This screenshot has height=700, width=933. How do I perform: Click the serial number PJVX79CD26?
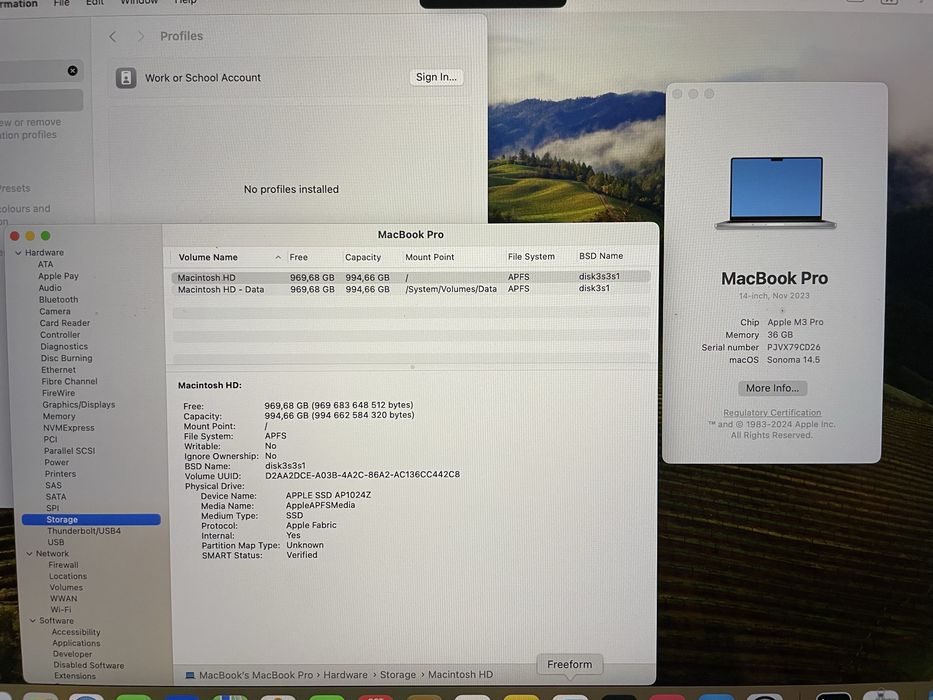pyautogui.click(x=794, y=347)
